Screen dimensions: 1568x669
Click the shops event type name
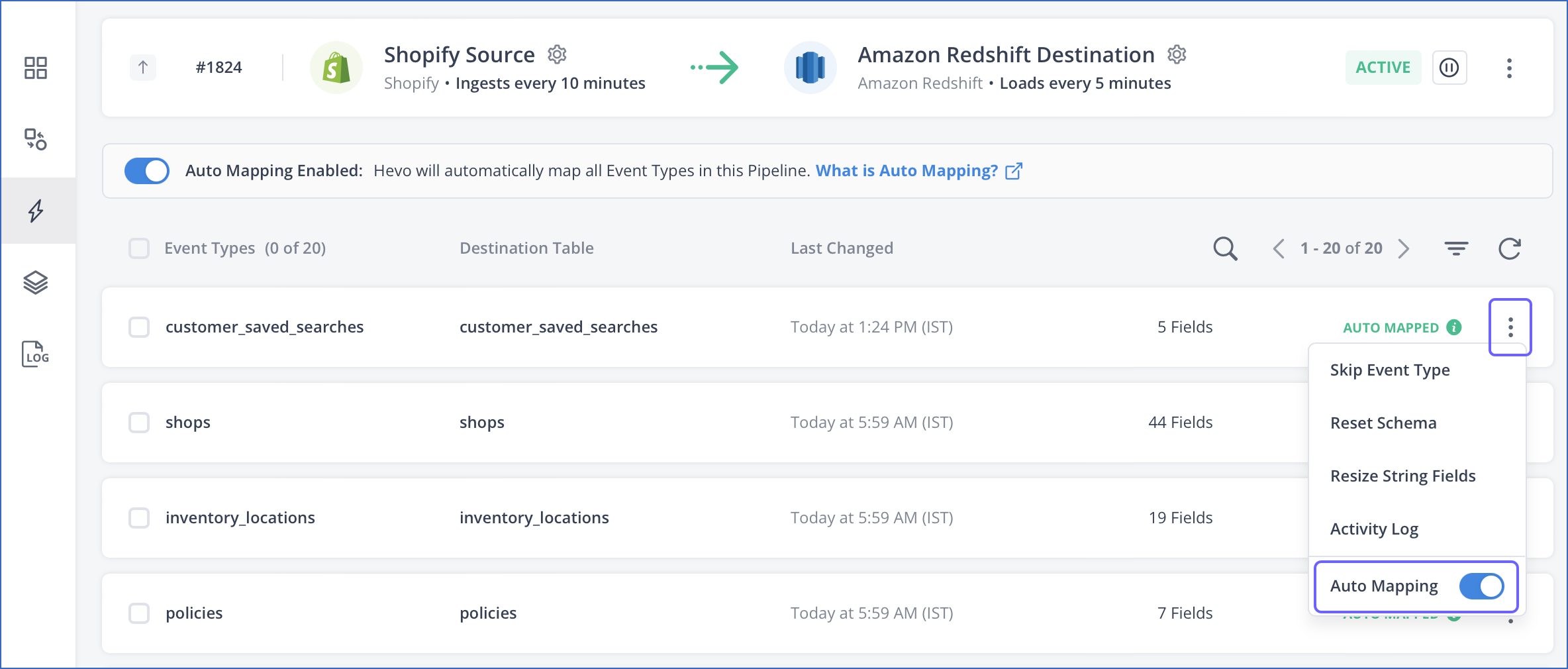pos(188,423)
